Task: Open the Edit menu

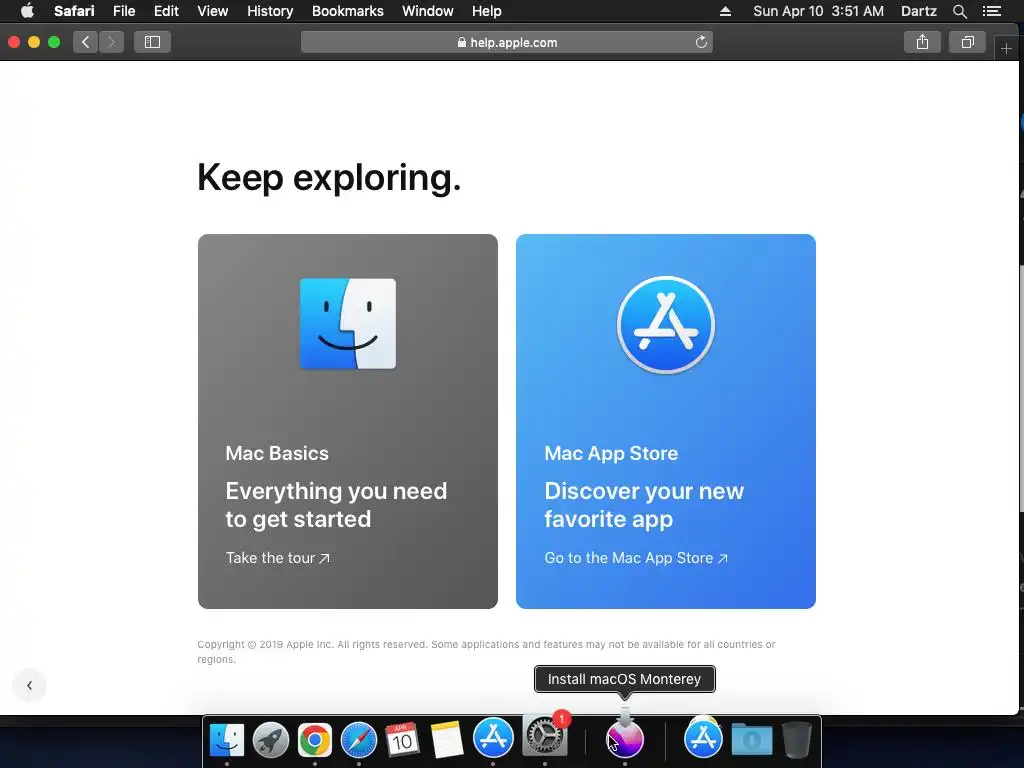Action: coord(166,11)
